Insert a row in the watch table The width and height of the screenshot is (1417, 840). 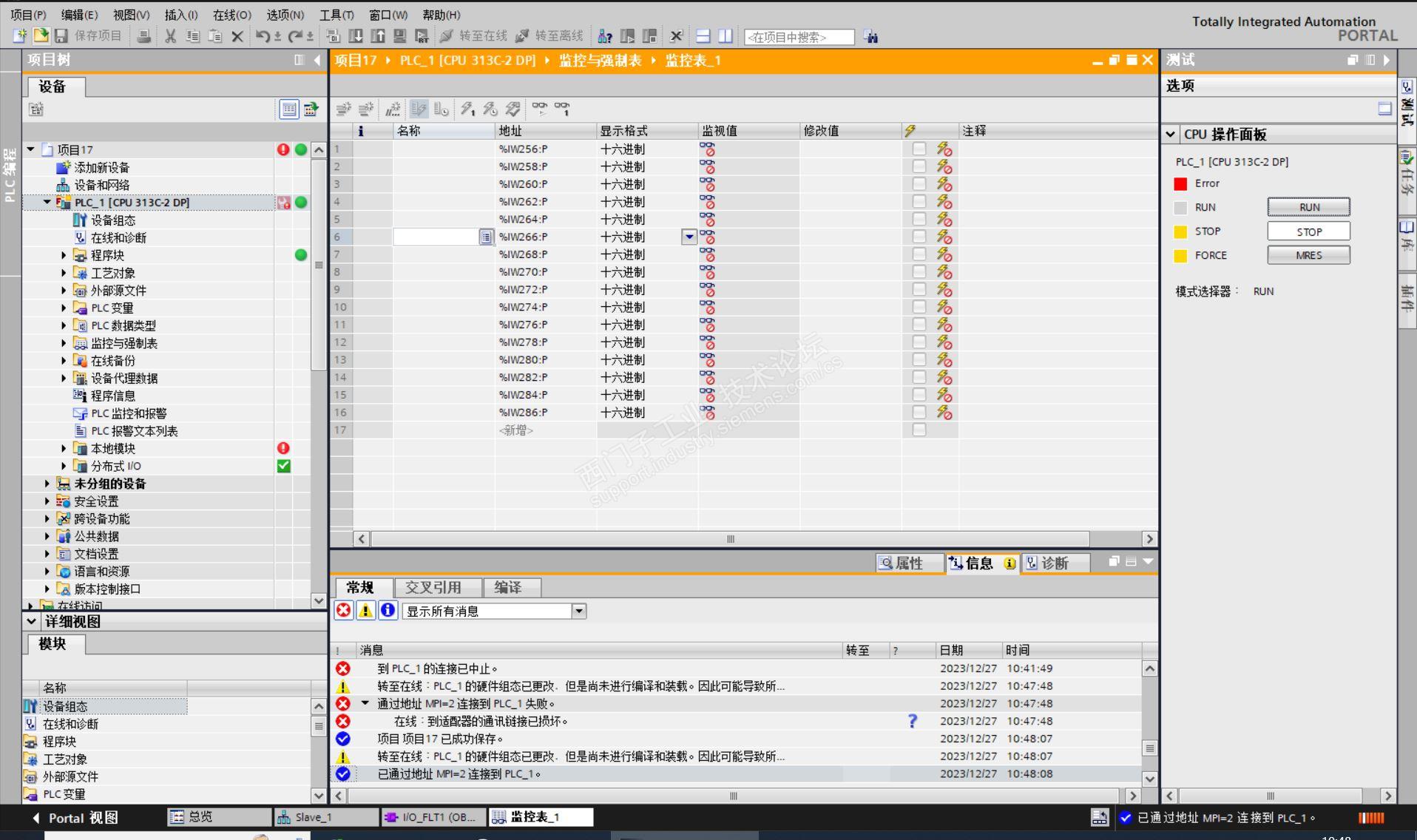(x=343, y=109)
